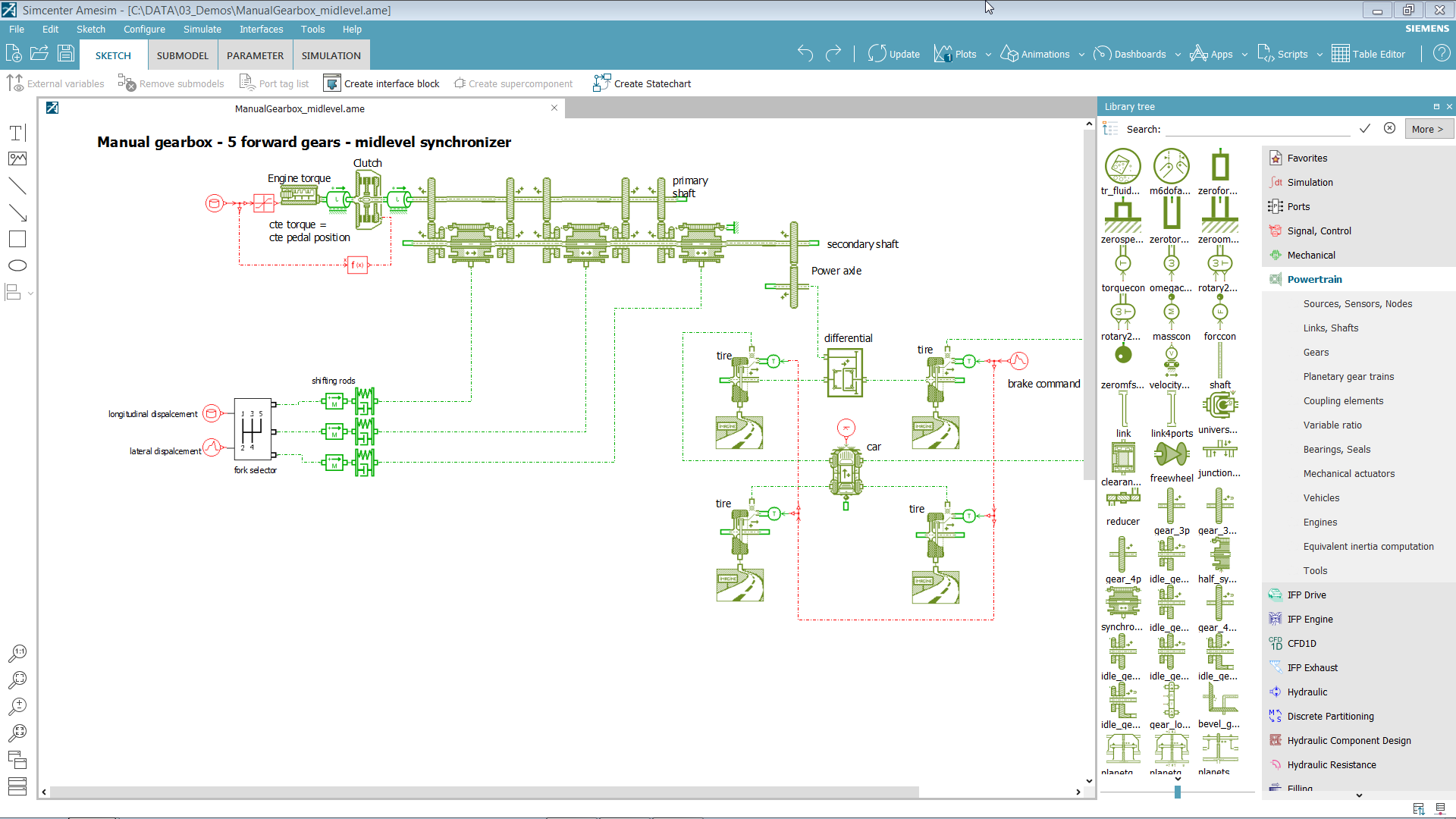Click the Undo arrow icon
1456x819 pixels.
(x=805, y=54)
